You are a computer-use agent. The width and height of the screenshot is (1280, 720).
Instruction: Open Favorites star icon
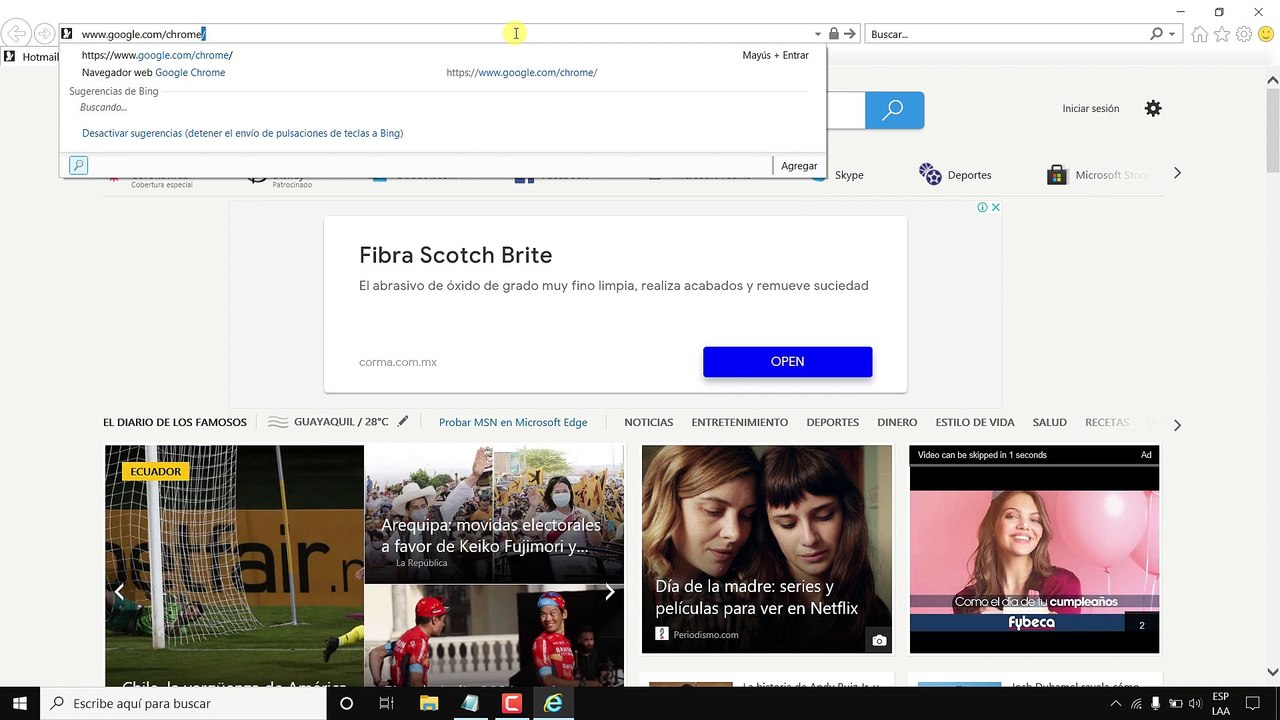(1222, 34)
